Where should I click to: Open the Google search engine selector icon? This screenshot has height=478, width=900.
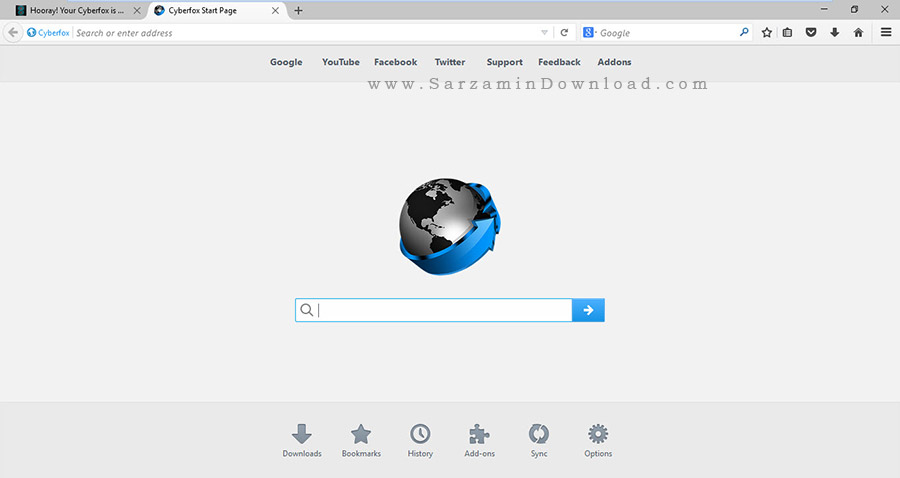pos(589,33)
